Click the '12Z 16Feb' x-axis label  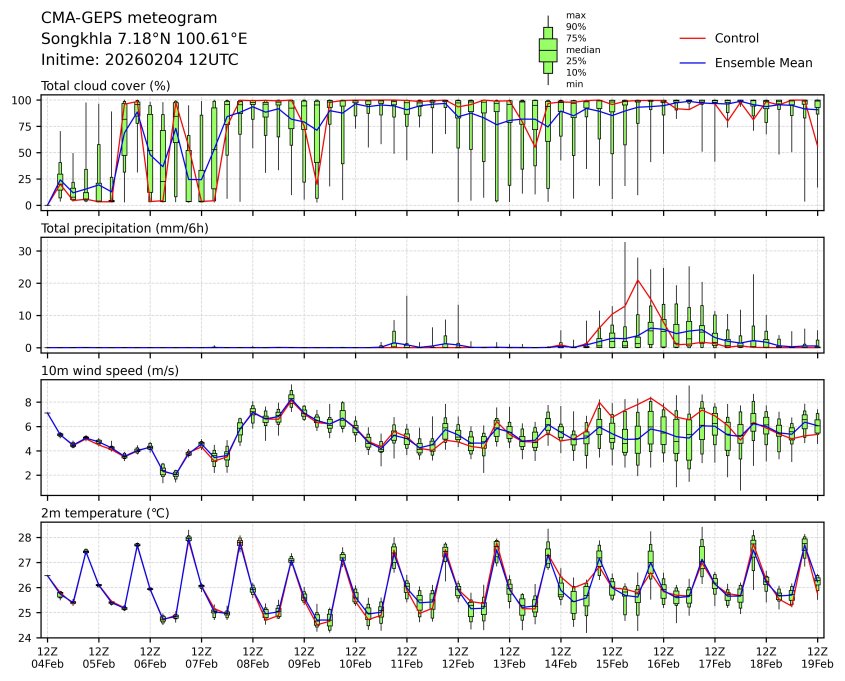coord(663,657)
